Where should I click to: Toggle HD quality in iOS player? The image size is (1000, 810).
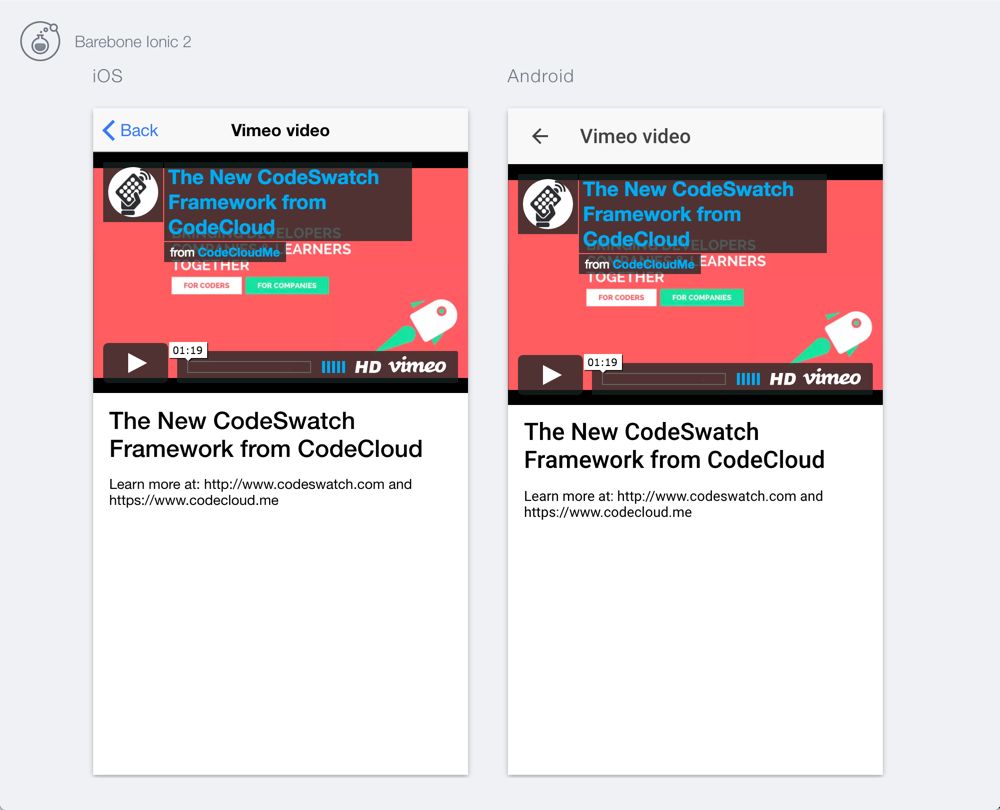[x=368, y=367]
